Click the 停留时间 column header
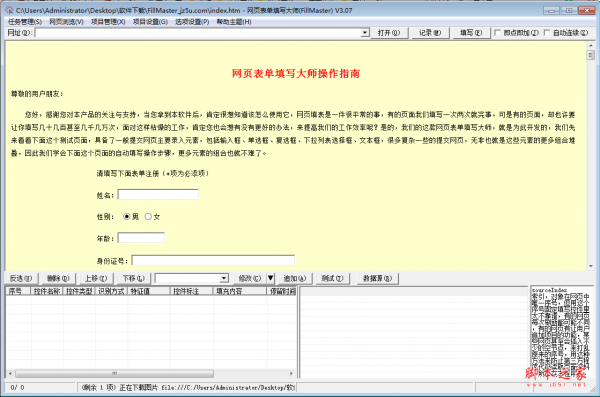The image size is (600, 397). pyautogui.click(x=282, y=291)
